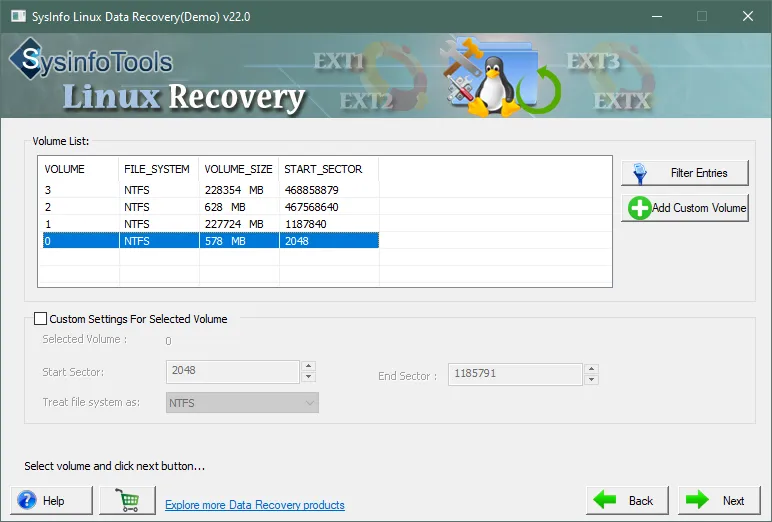Screen dimensions: 772x522
Task: Select volume 1 row in list
Action: click(211, 224)
